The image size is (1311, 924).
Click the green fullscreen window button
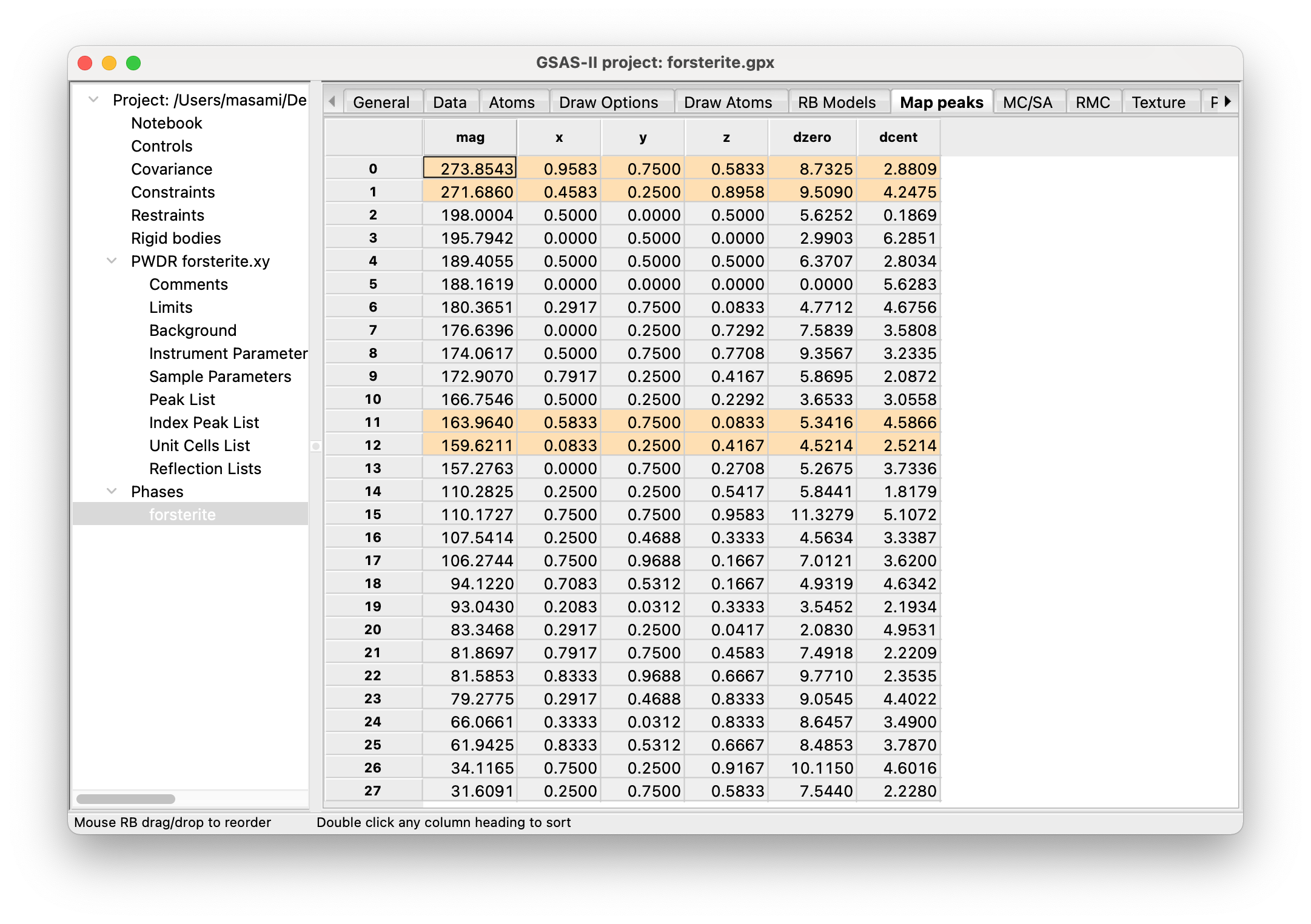pyautogui.click(x=133, y=63)
